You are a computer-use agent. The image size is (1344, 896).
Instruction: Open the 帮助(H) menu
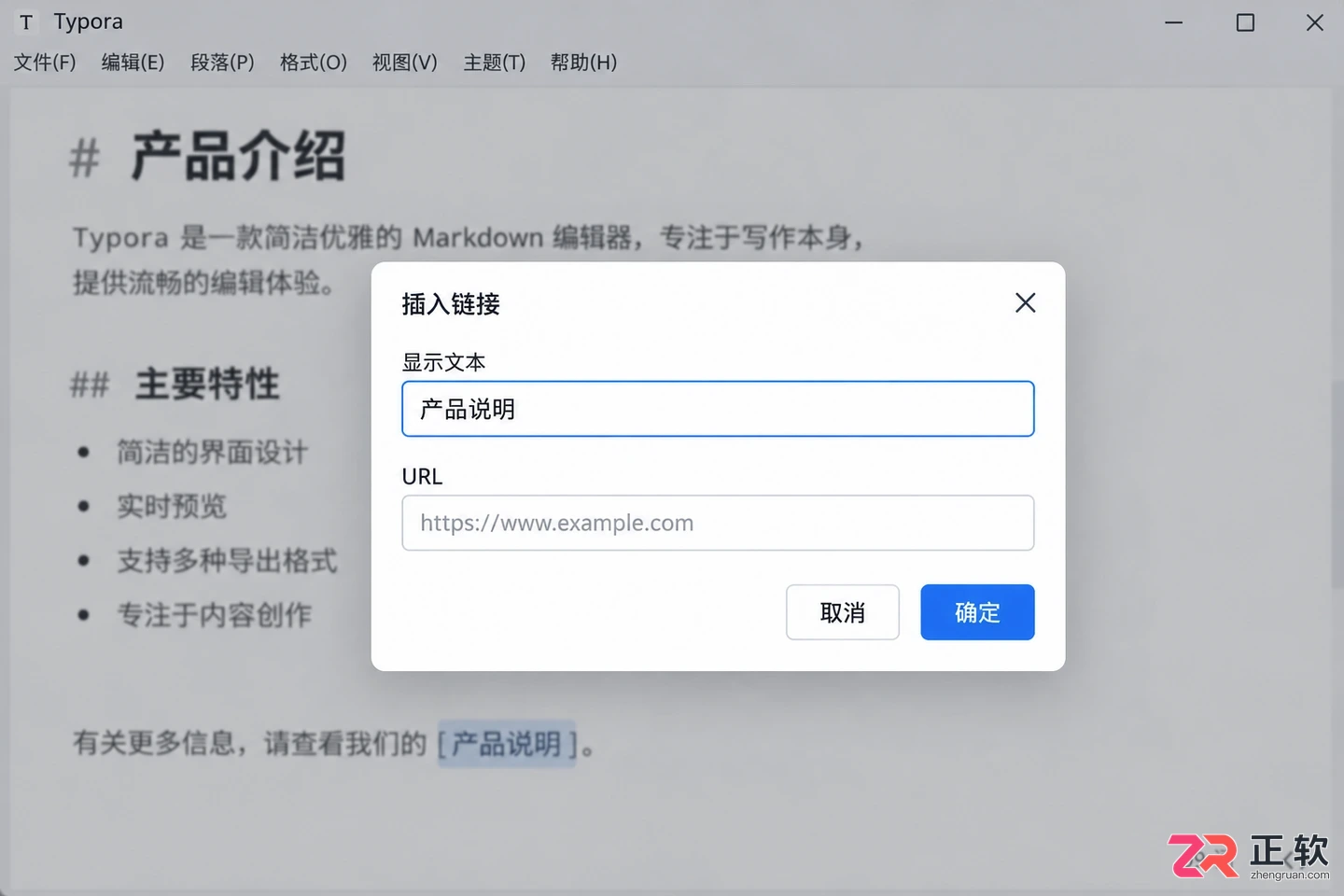click(x=584, y=63)
